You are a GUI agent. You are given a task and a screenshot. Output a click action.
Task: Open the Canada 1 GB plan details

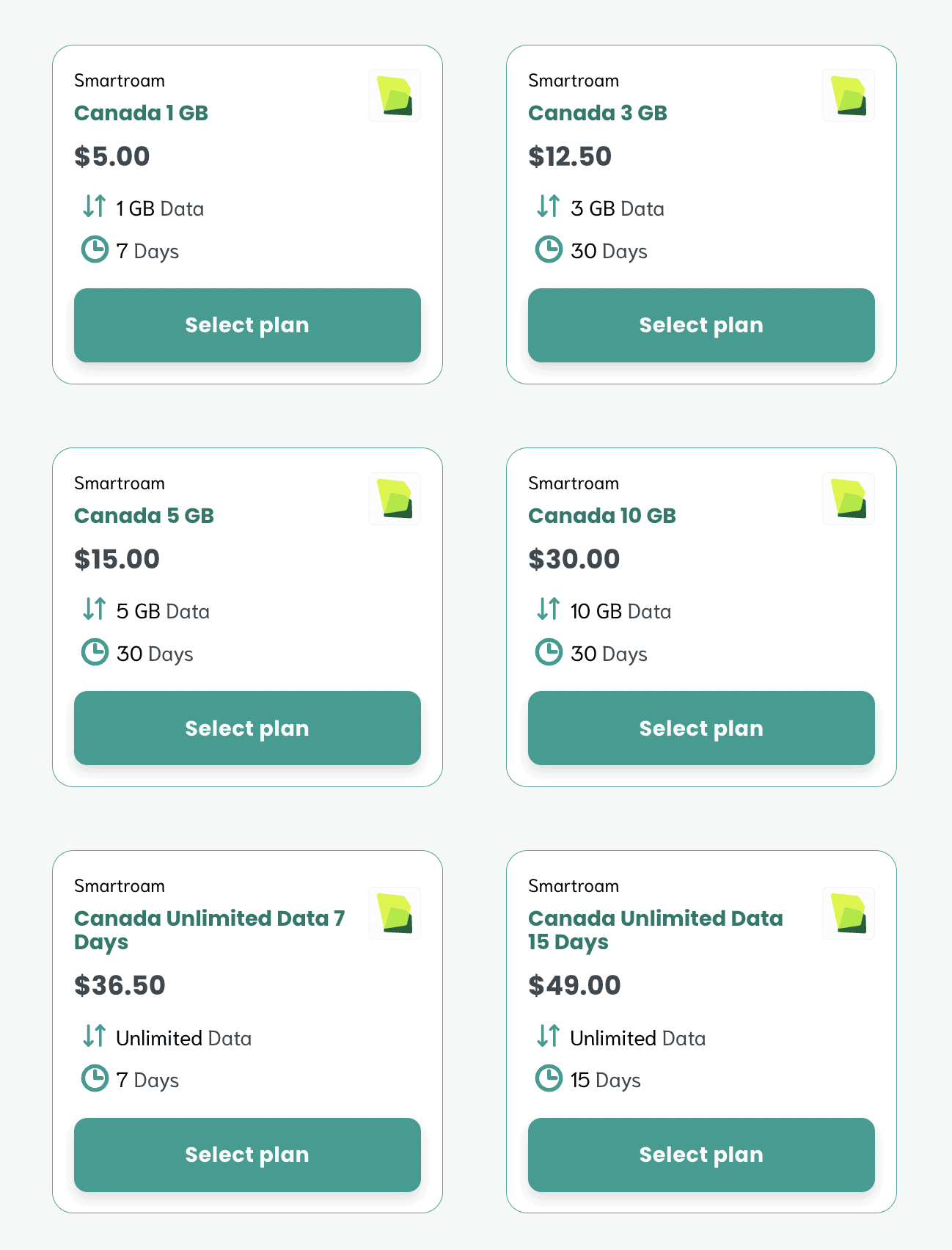coord(141,113)
